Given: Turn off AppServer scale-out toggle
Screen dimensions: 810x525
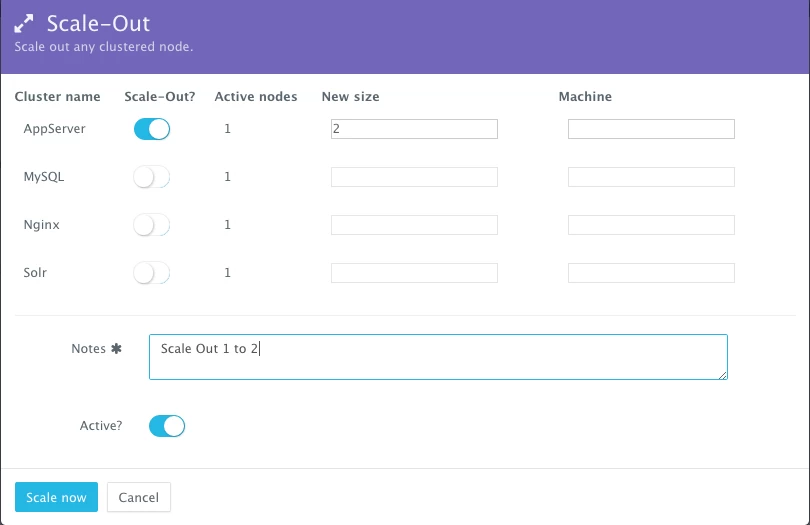Looking at the screenshot, I should [152, 129].
